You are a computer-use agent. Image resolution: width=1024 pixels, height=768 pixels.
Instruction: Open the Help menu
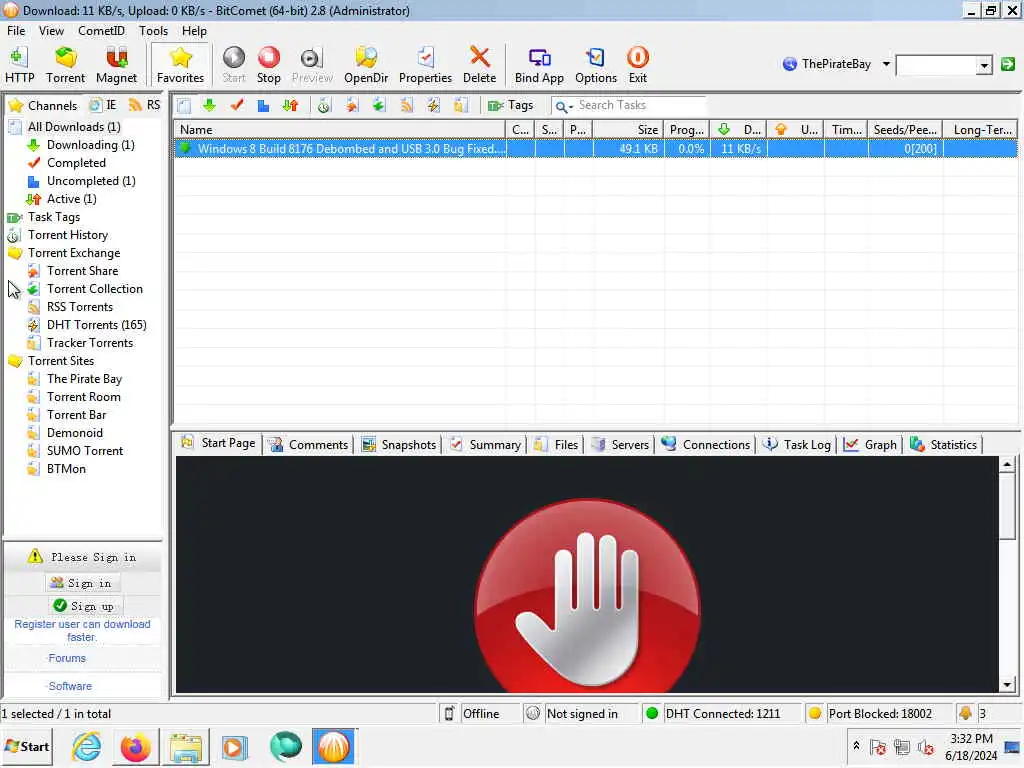pos(194,31)
